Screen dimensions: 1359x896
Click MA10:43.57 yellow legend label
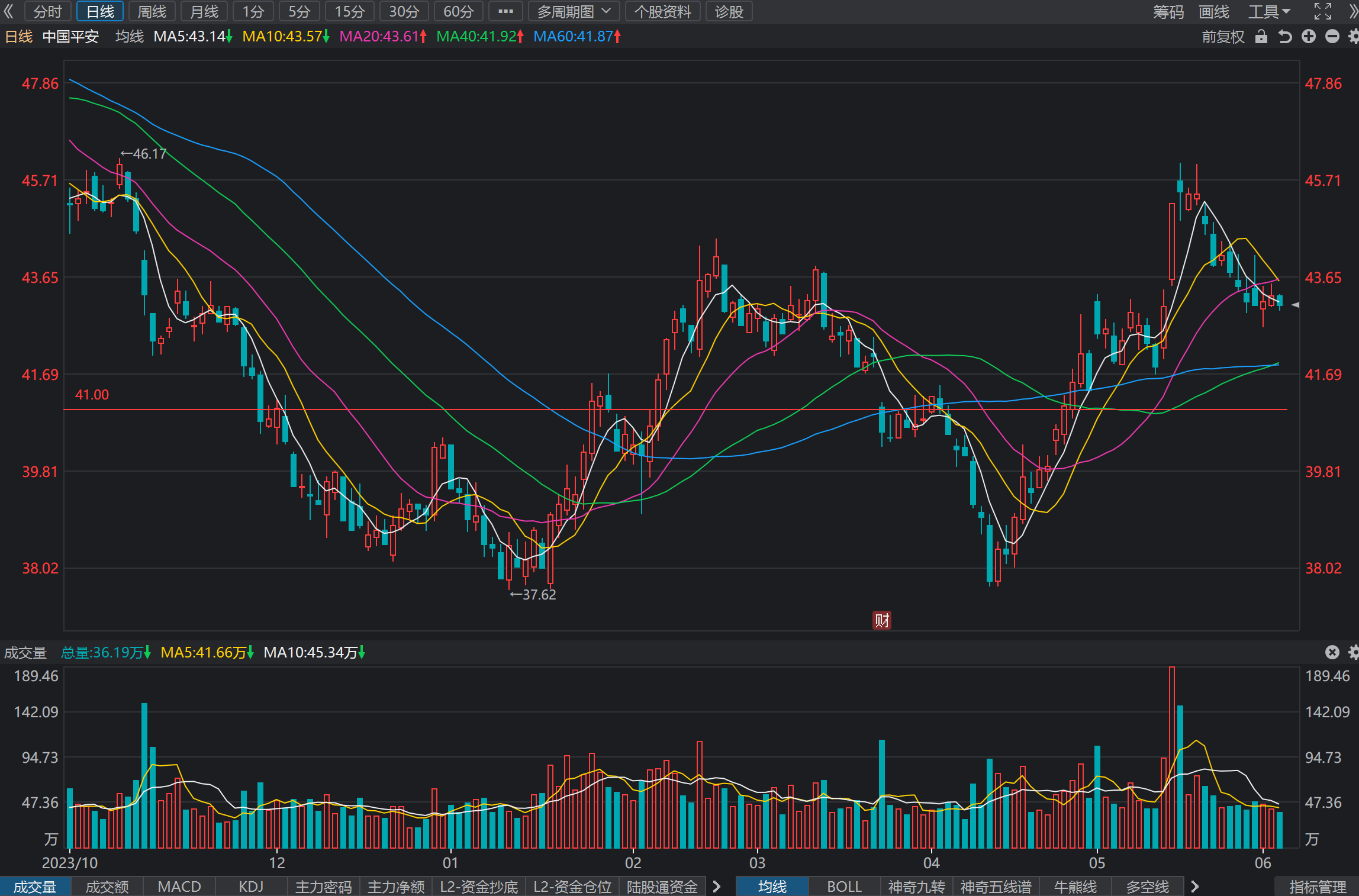286,37
